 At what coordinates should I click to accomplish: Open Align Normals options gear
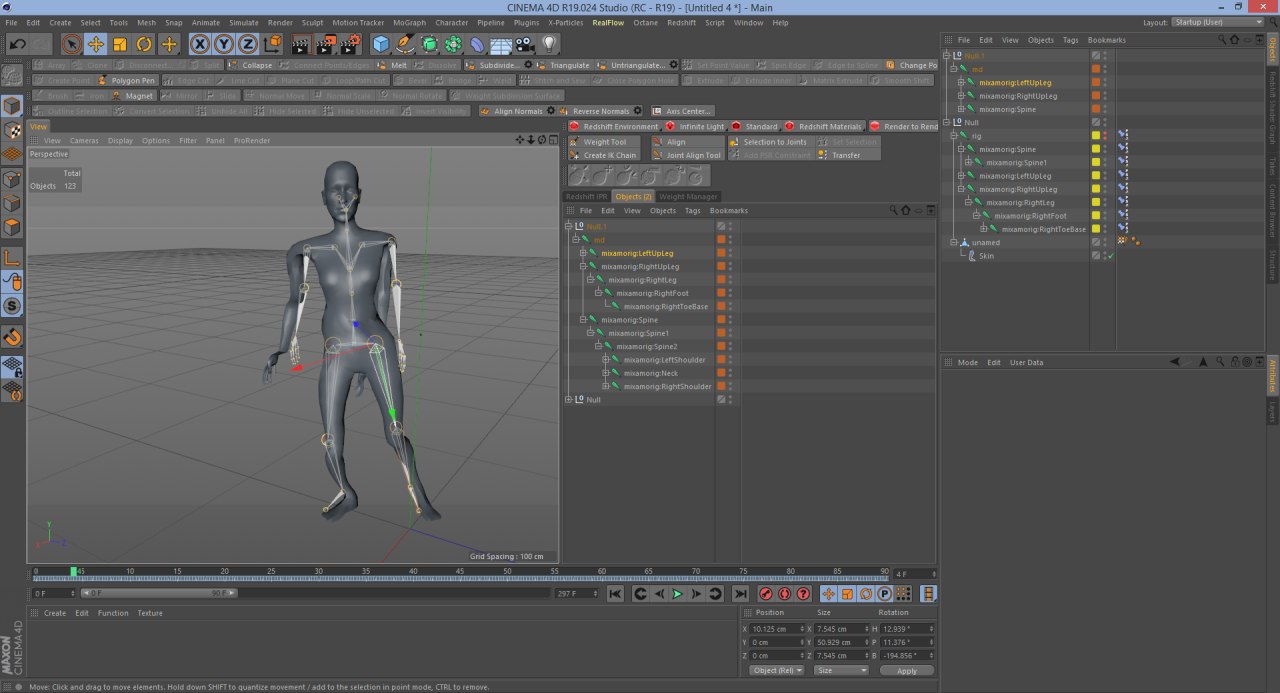tap(552, 111)
